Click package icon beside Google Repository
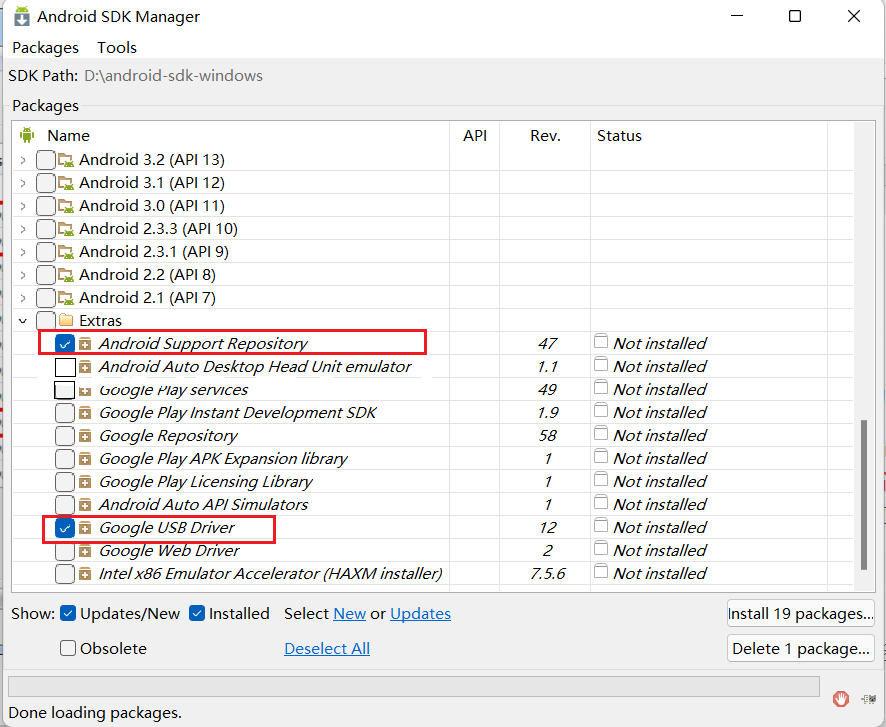 [85, 436]
